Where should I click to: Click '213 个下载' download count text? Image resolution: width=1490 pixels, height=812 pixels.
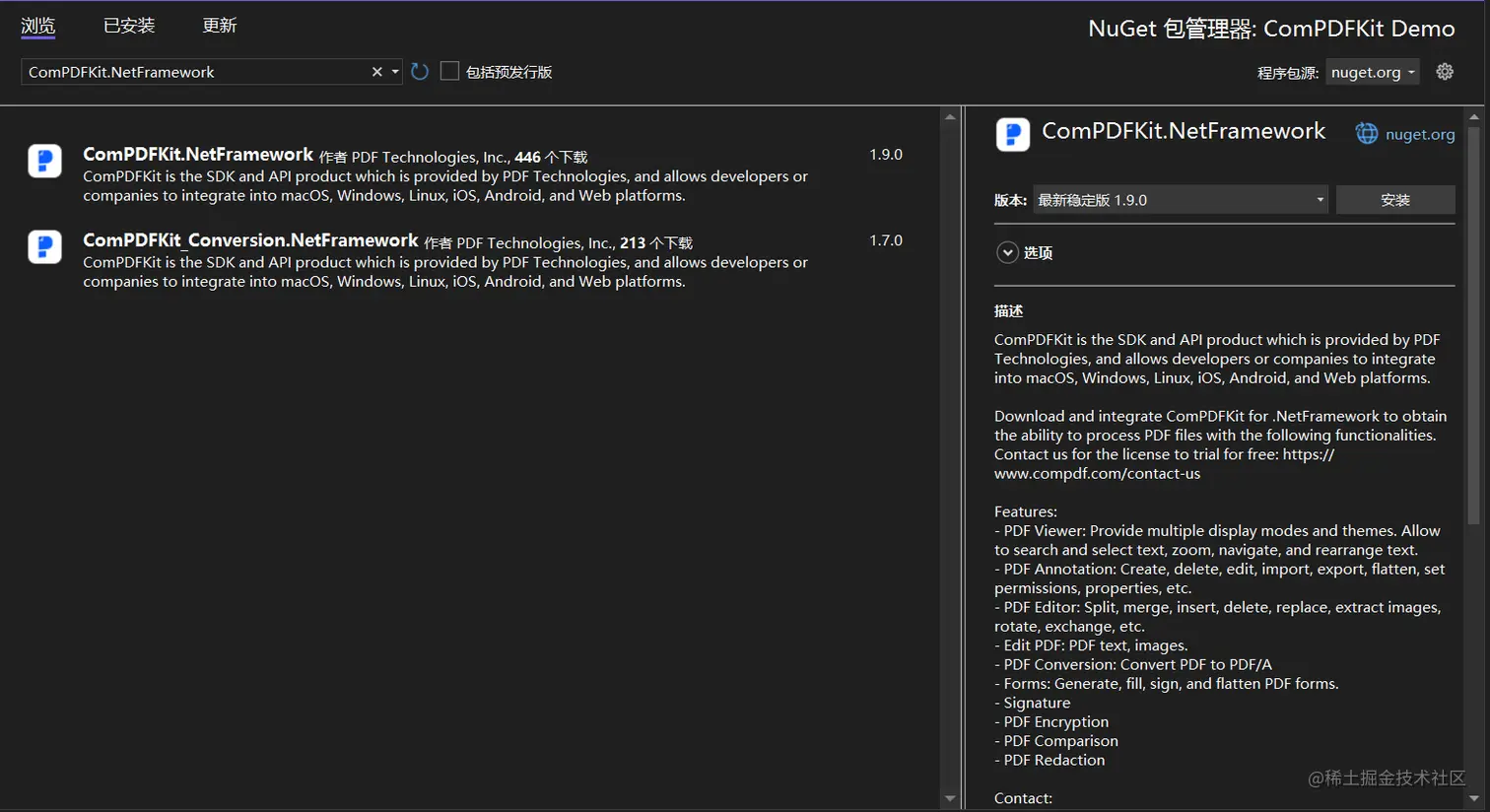[656, 243]
